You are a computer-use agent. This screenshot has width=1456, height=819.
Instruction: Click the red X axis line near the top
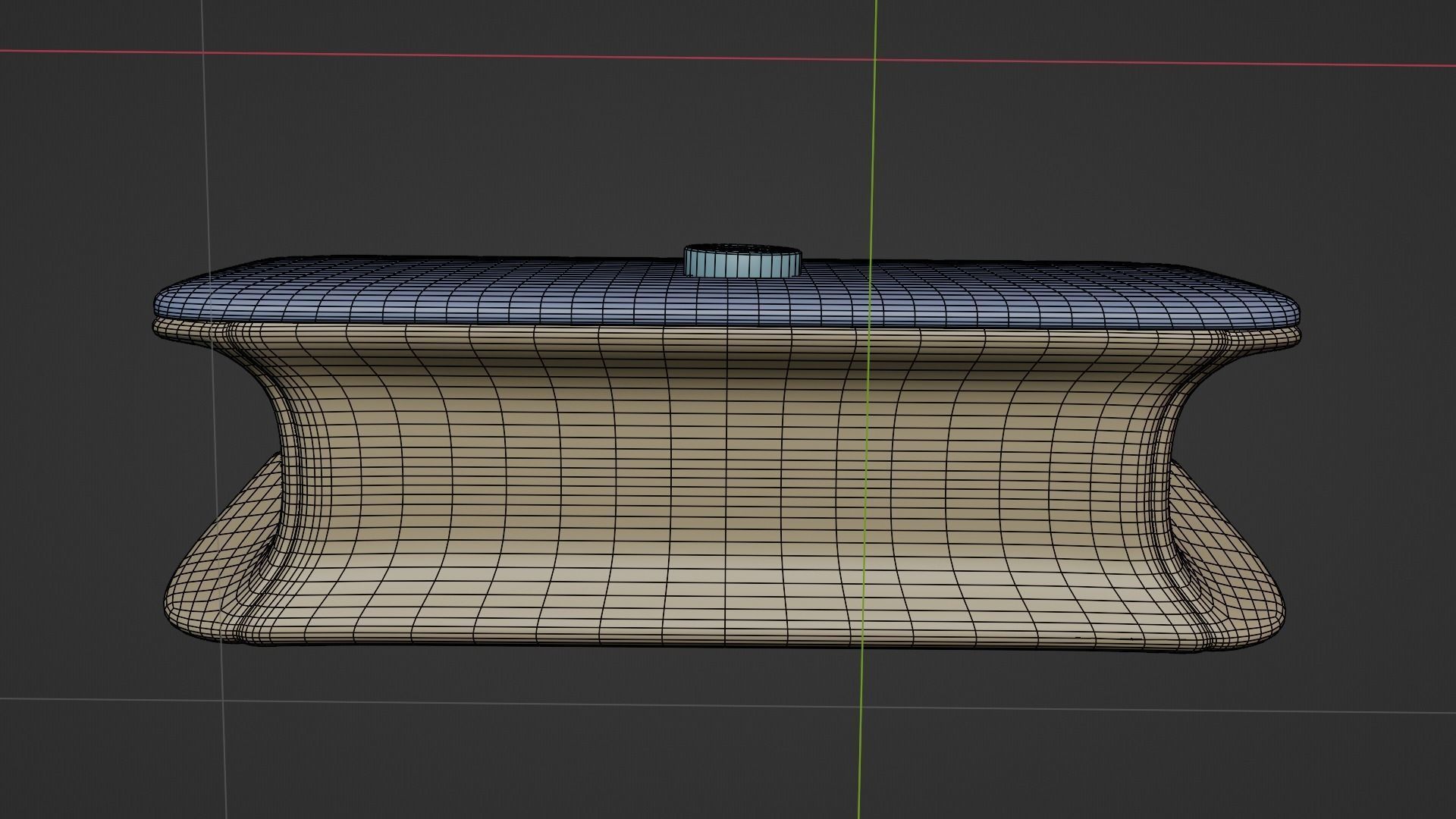(455, 55)
